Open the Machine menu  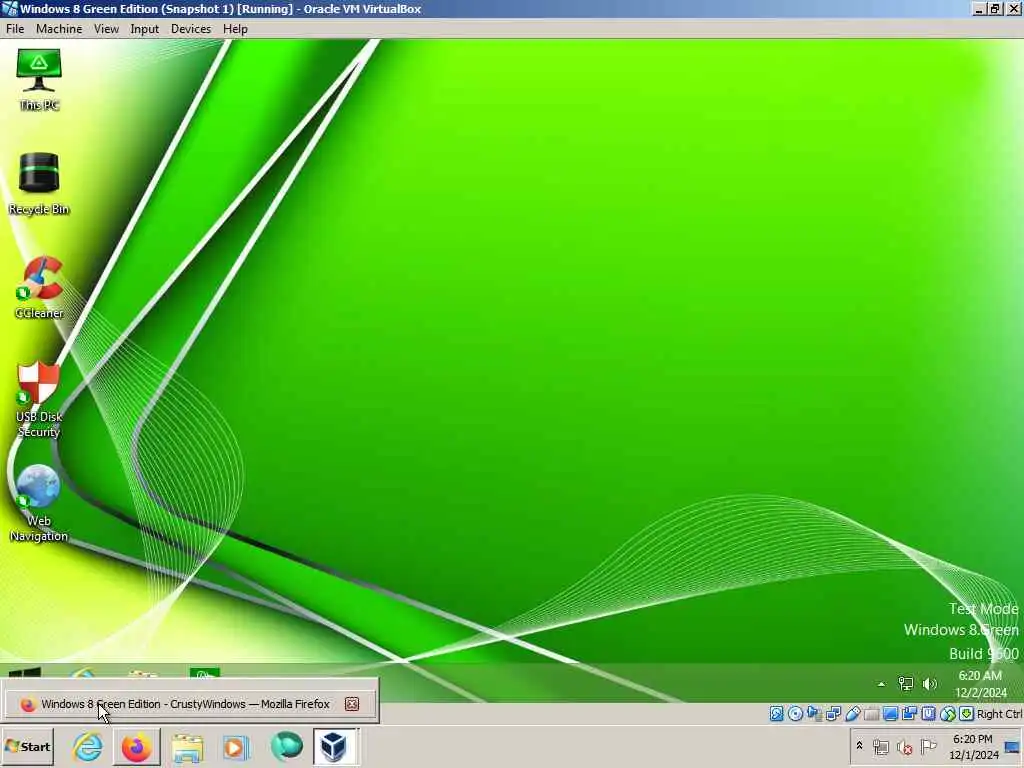tap(59, 29)
